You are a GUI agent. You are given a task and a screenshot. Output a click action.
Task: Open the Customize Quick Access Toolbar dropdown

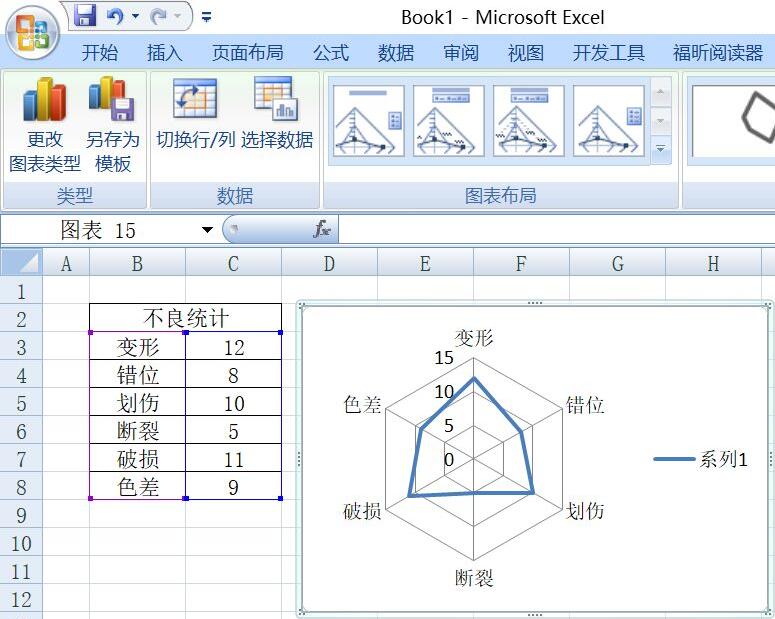pos(206,17)
